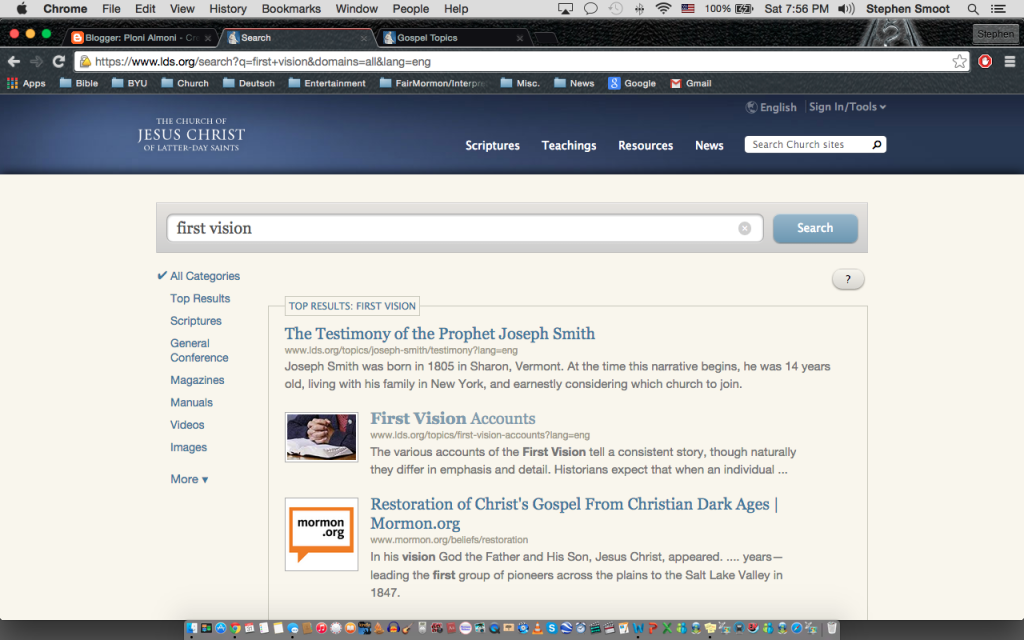This screenshot has width=1024, height=640.
Task: Click the blue Search button
Action: coord(815,229)
